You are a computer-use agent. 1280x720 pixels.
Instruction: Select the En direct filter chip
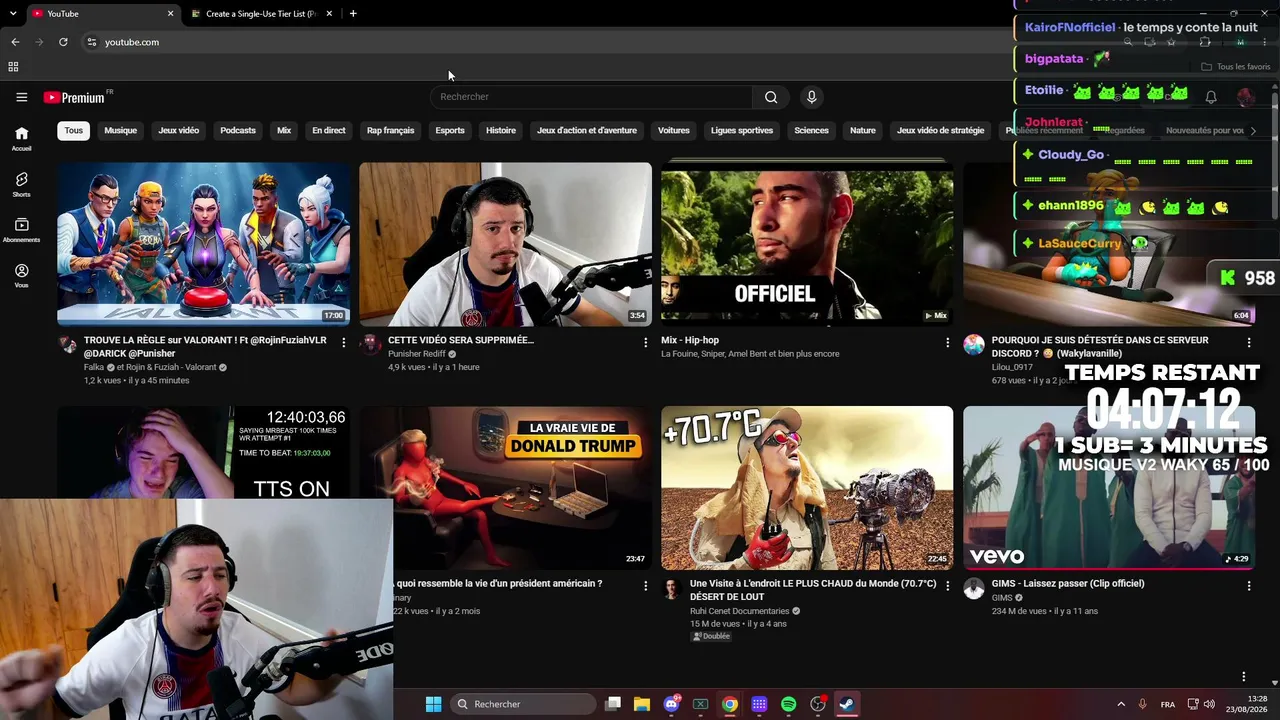(328, 131)
